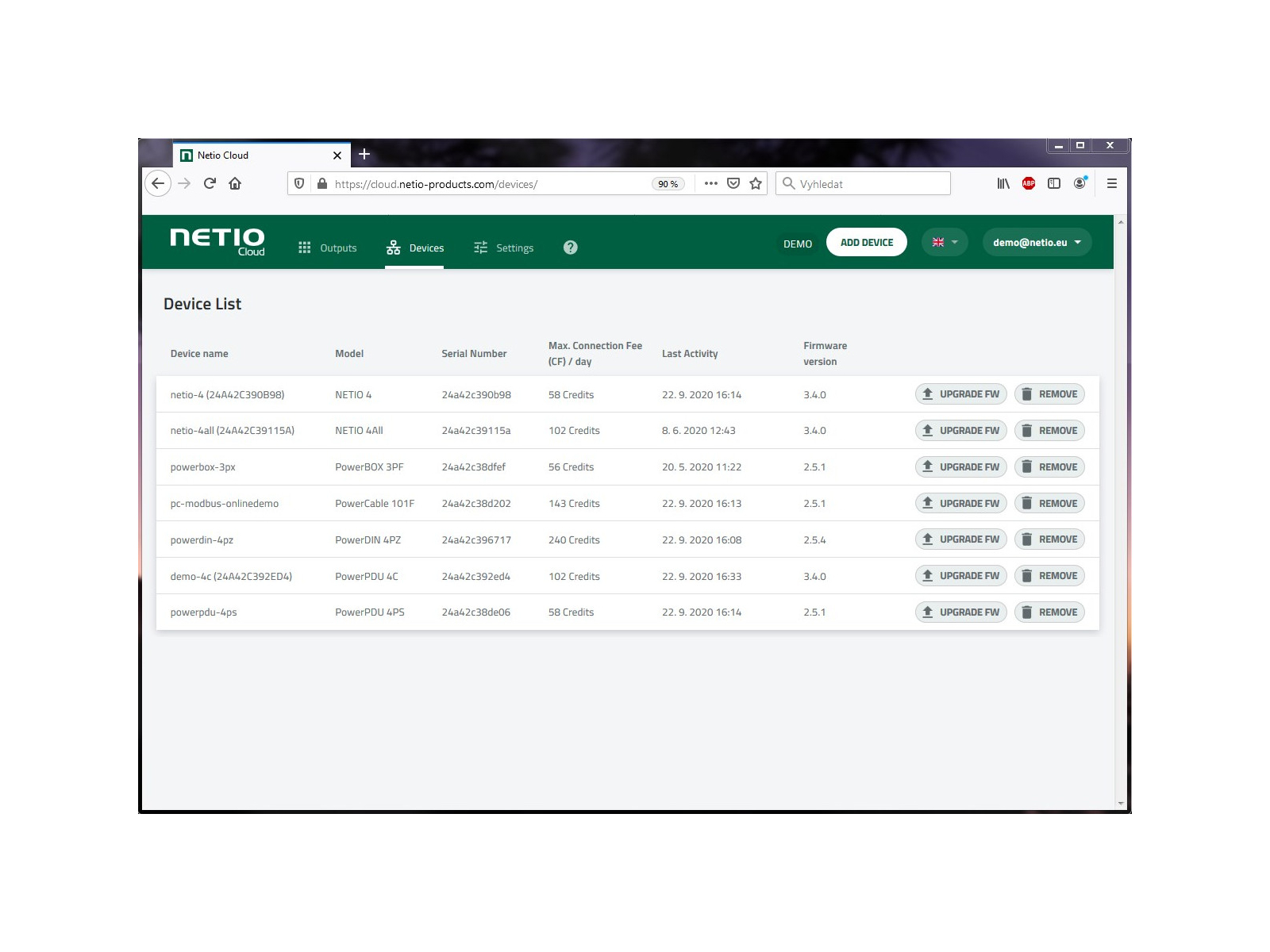The height and width of the screenshot is (952, 1270).
Task: Click the Adblock Plus ABP icon
Action: point(1029,183)
